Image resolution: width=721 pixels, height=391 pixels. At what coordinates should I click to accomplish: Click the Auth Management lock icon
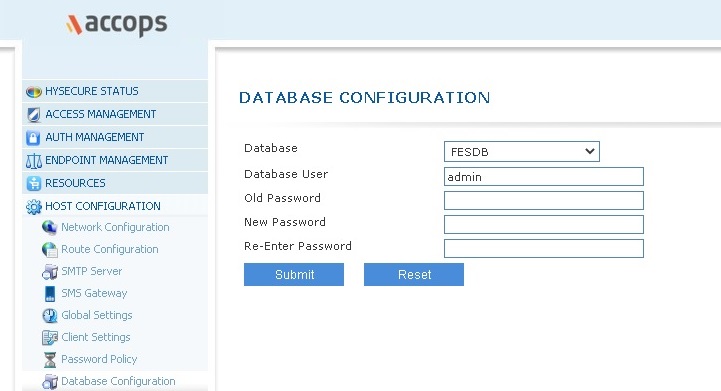[33, 138]
